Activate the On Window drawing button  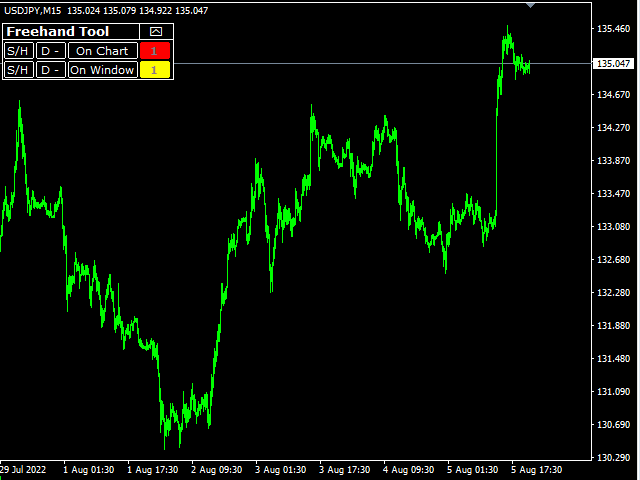(102, 70)
